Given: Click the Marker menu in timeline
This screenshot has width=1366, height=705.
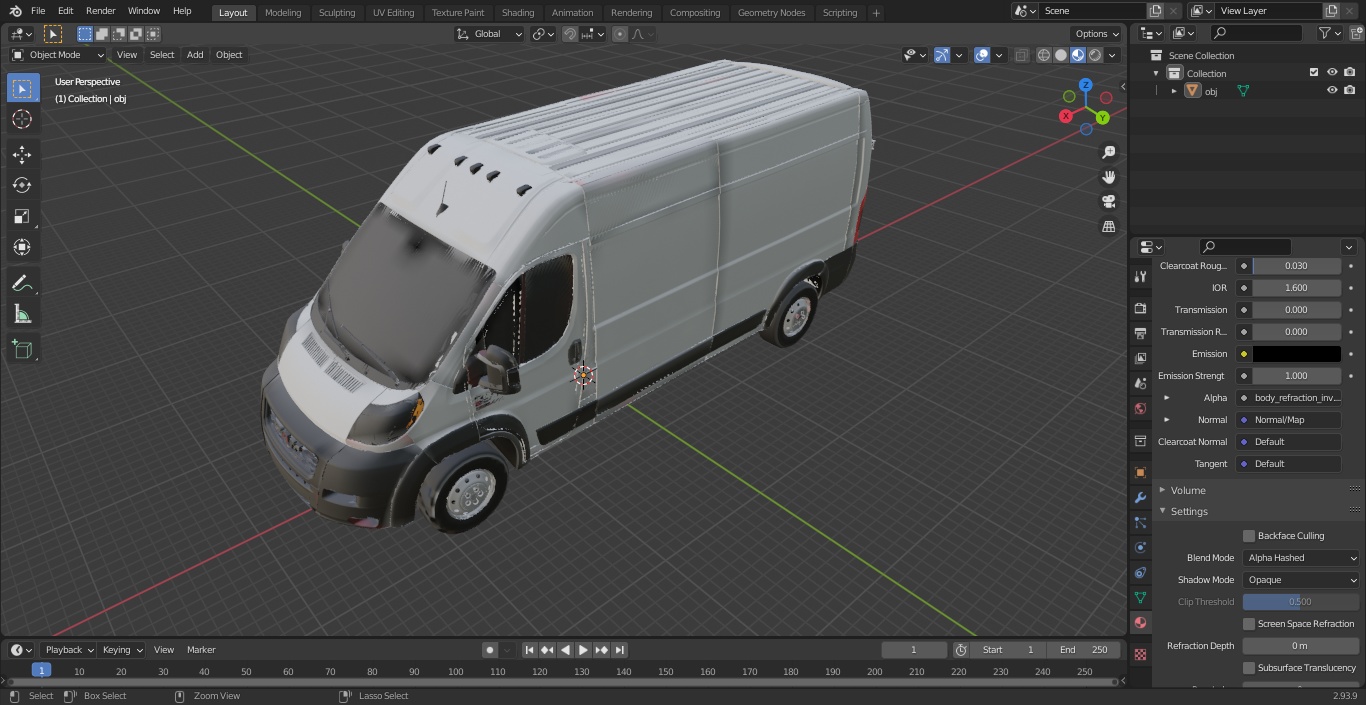Looking at the screenshot, I should (x=201, y=650).
